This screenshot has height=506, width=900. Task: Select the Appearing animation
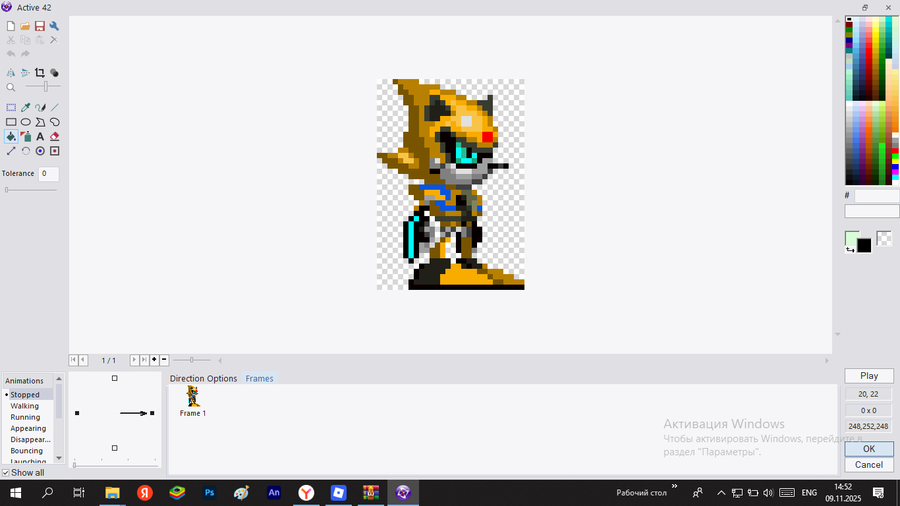(x=28, y=428)
